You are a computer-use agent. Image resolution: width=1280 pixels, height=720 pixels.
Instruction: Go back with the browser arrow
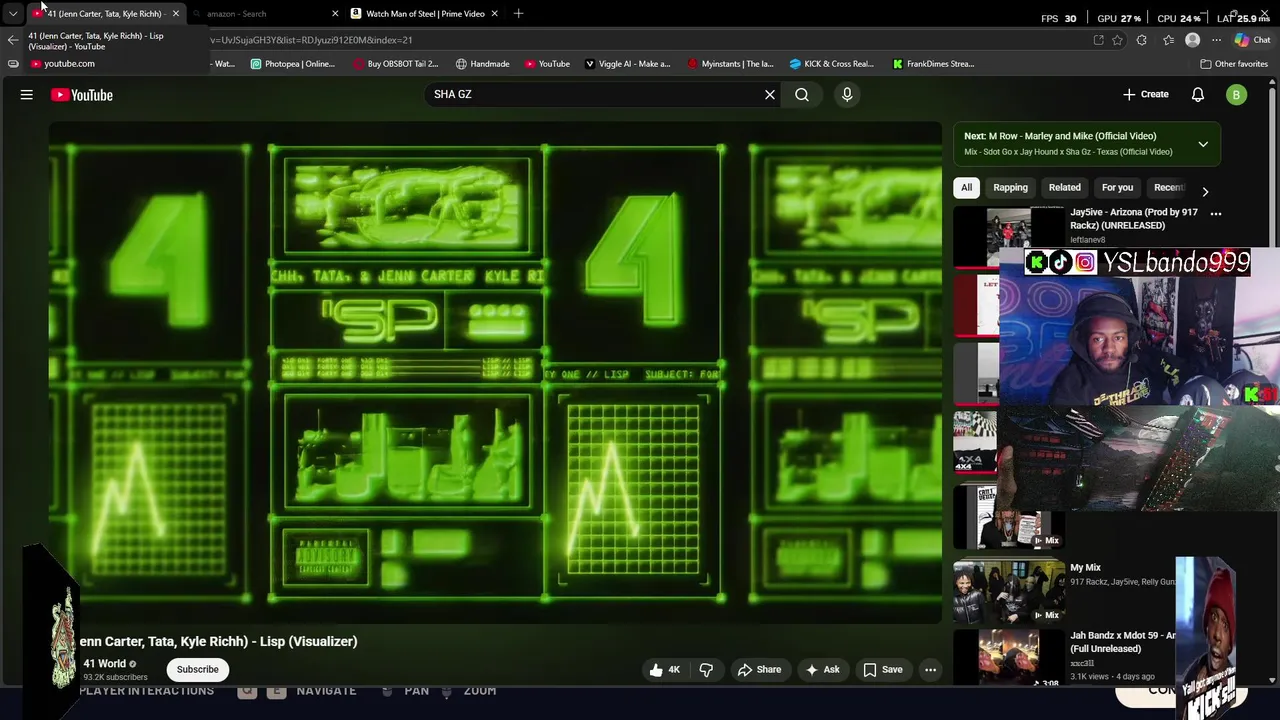tap(12, 40)
